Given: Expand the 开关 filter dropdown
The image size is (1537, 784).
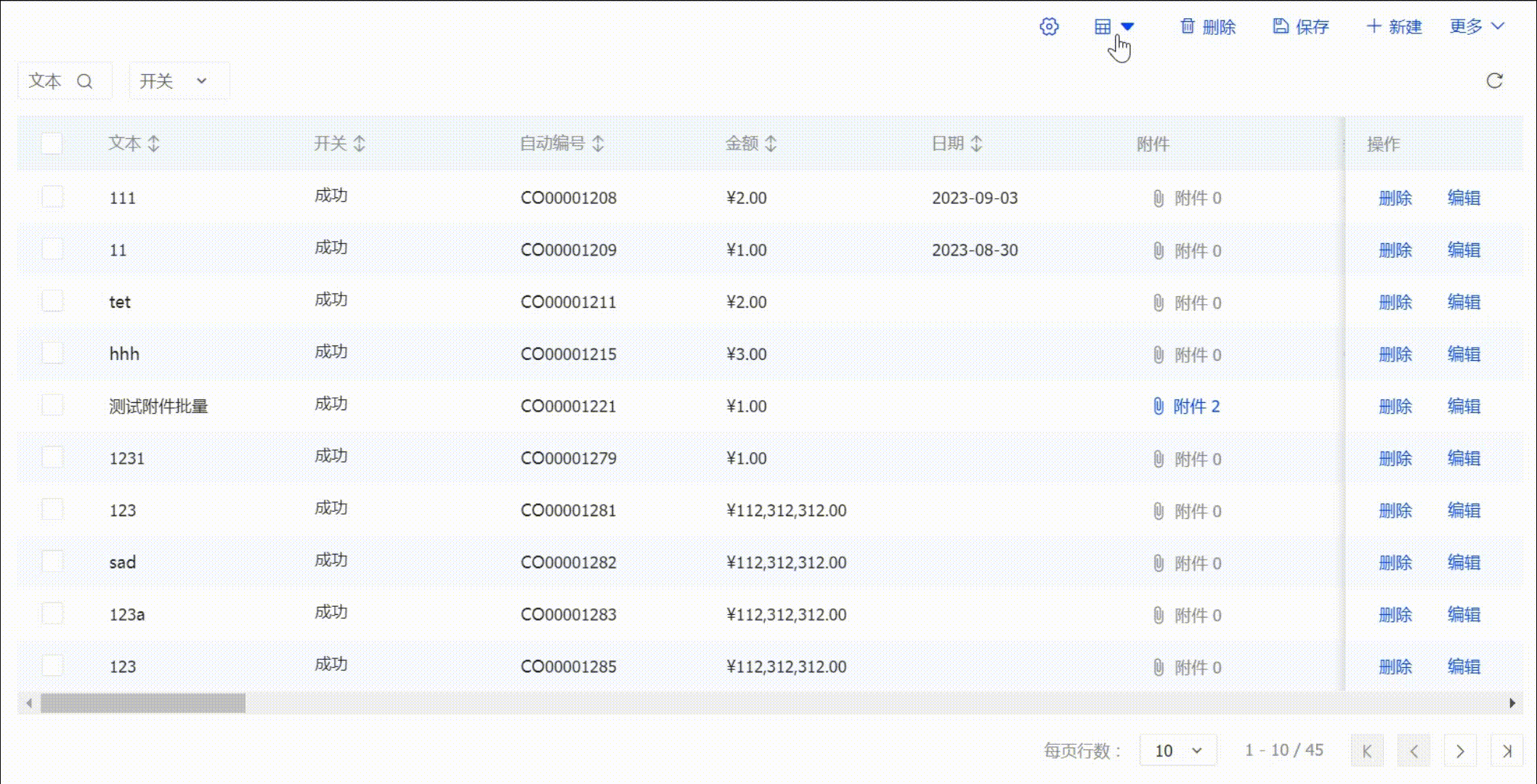Looking at the screenshot, I should coord(179,81).
